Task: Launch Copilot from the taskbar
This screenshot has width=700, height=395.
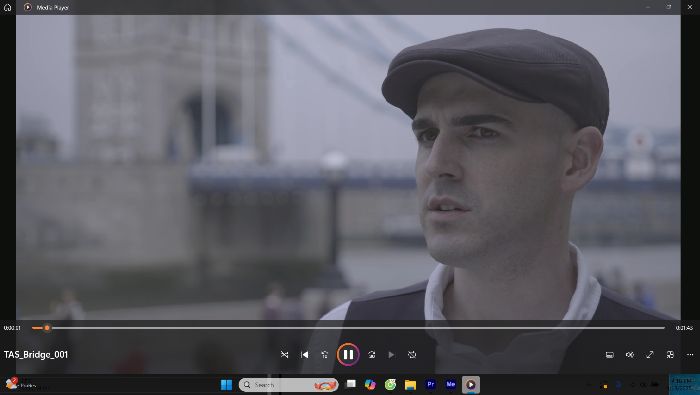Action: [x=370, y=385]
